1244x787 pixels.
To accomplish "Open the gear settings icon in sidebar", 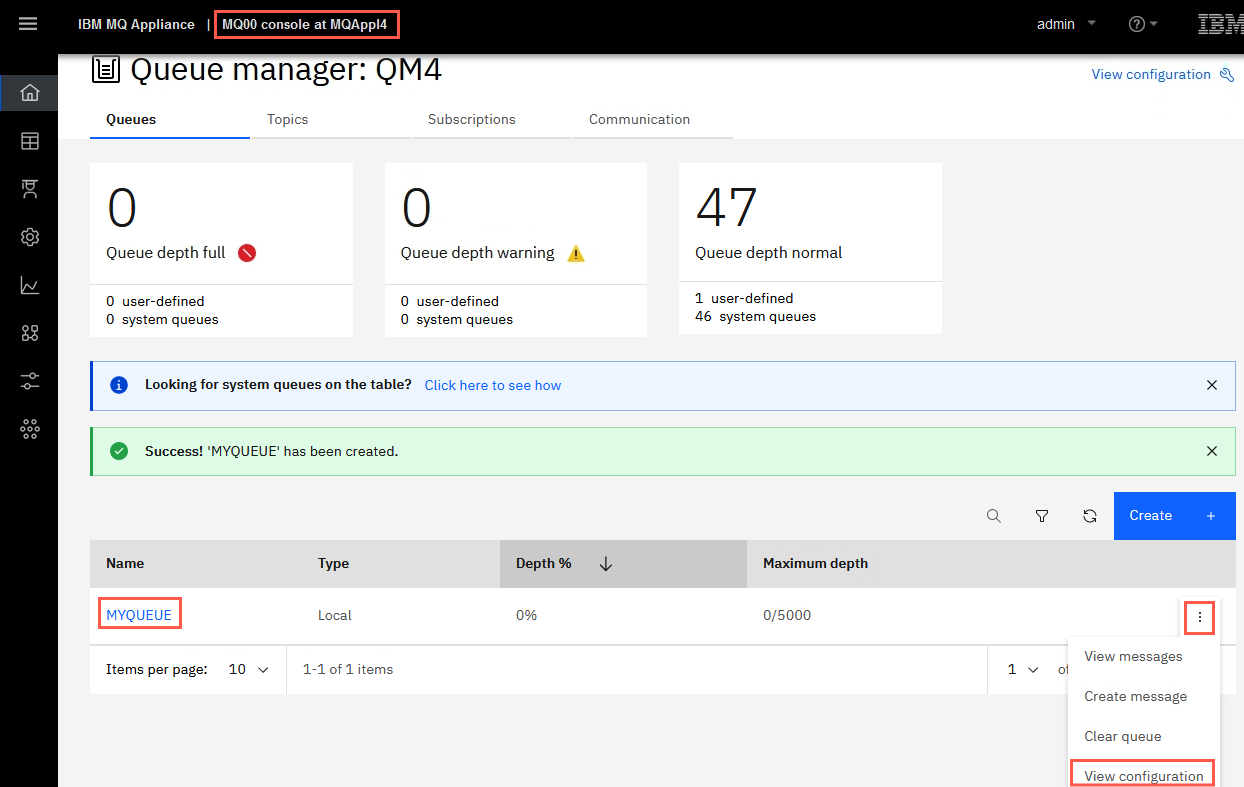I will (30, 237).
